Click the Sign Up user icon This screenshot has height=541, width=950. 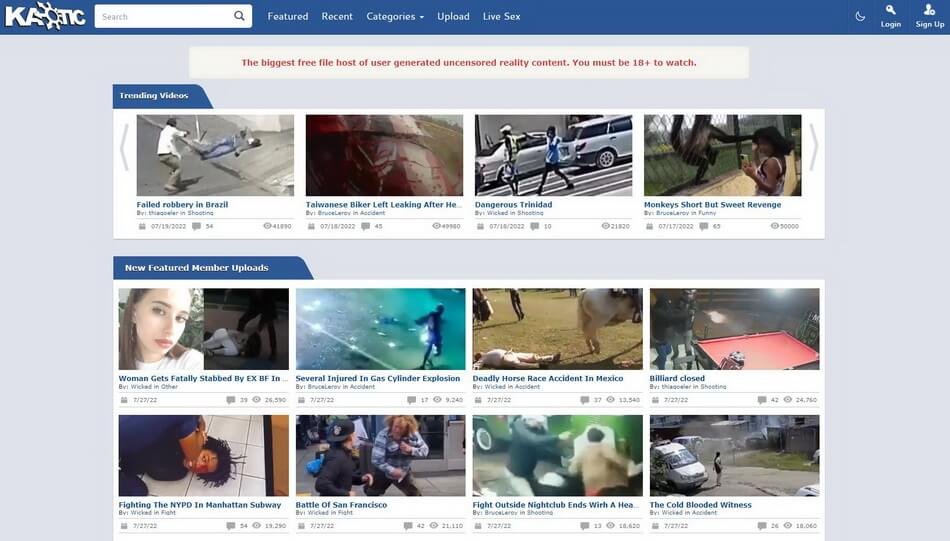pos(929,10)
